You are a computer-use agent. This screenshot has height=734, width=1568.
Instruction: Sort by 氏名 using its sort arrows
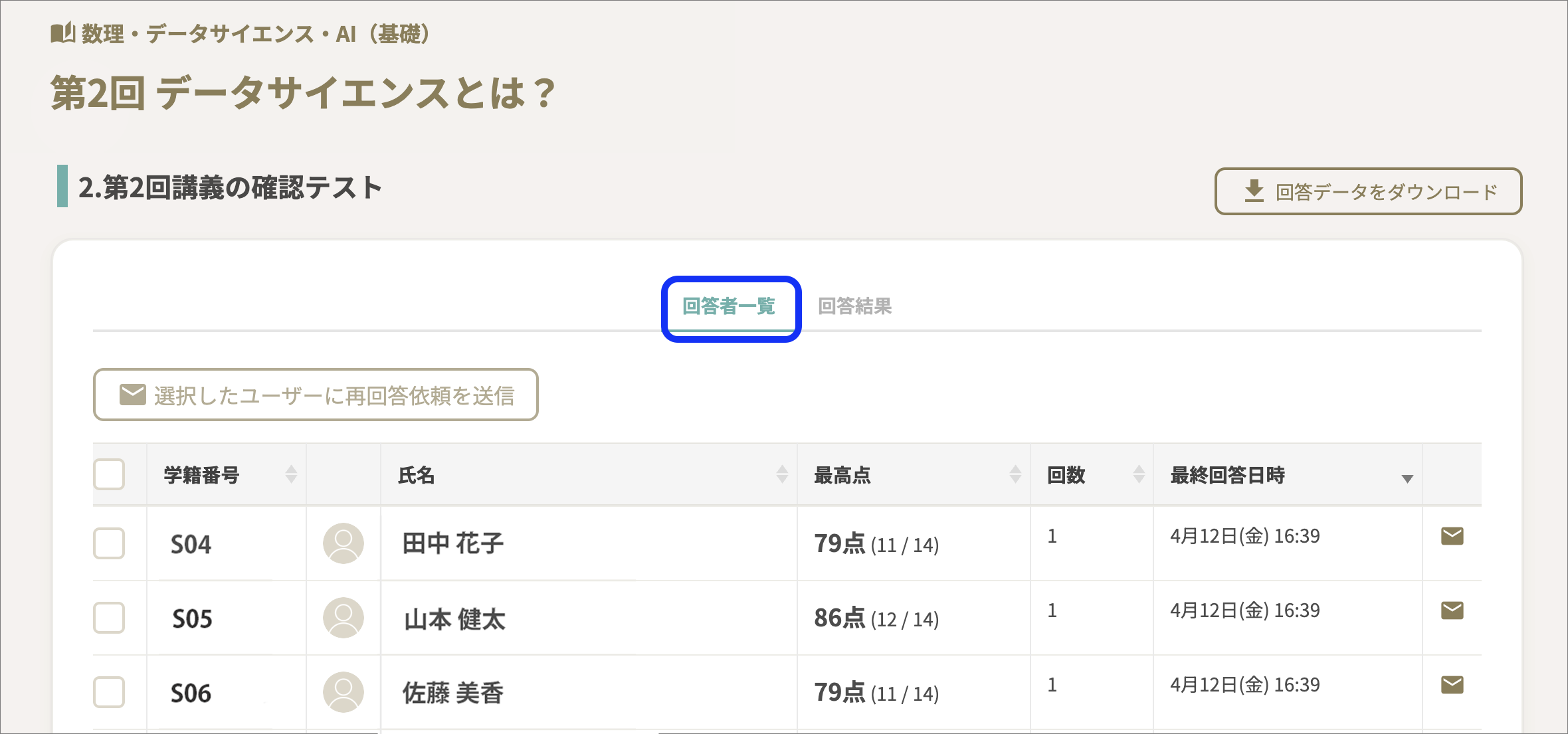pos(782,474)
